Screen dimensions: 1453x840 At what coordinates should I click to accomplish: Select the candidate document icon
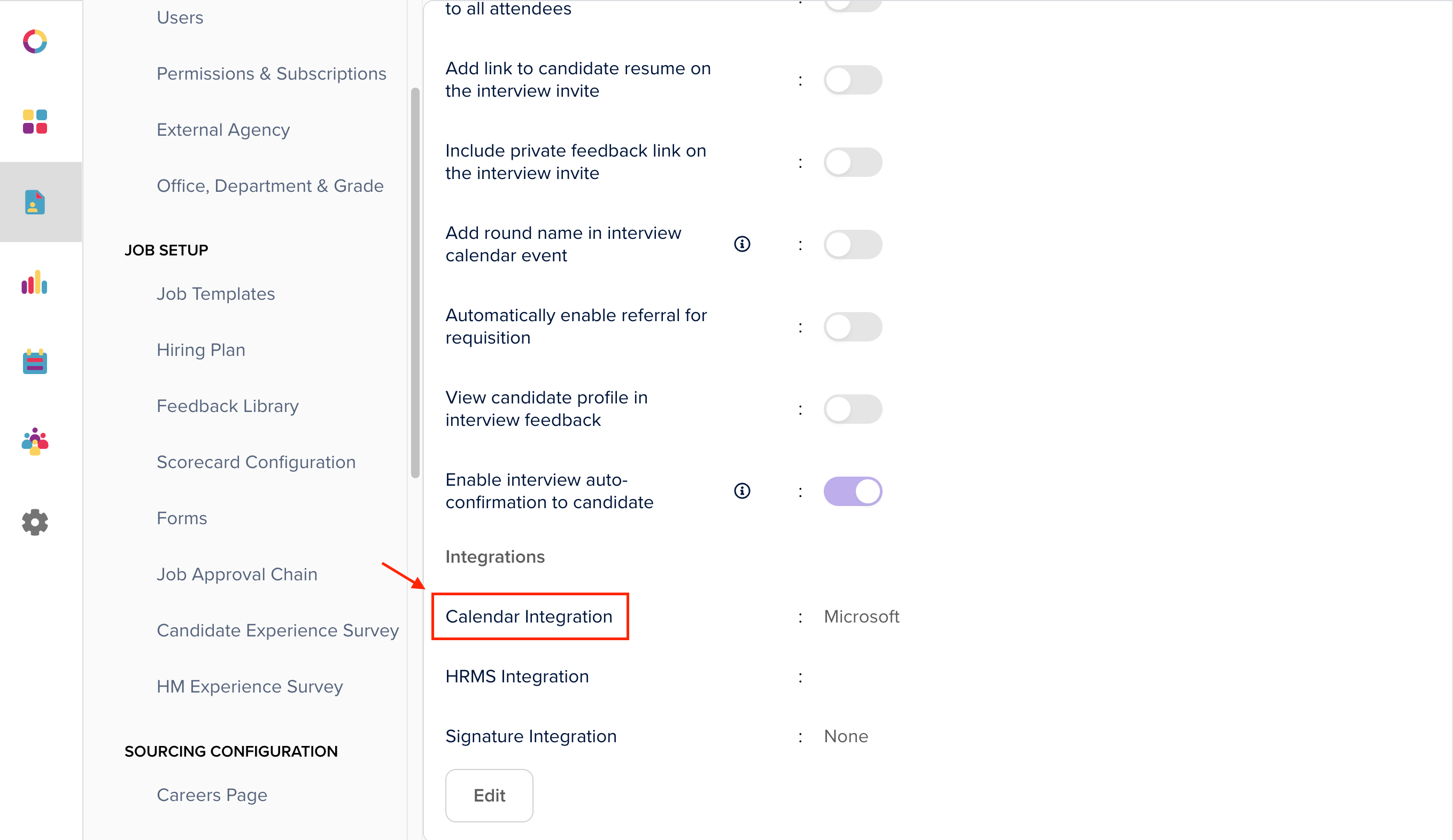(35, 203)
